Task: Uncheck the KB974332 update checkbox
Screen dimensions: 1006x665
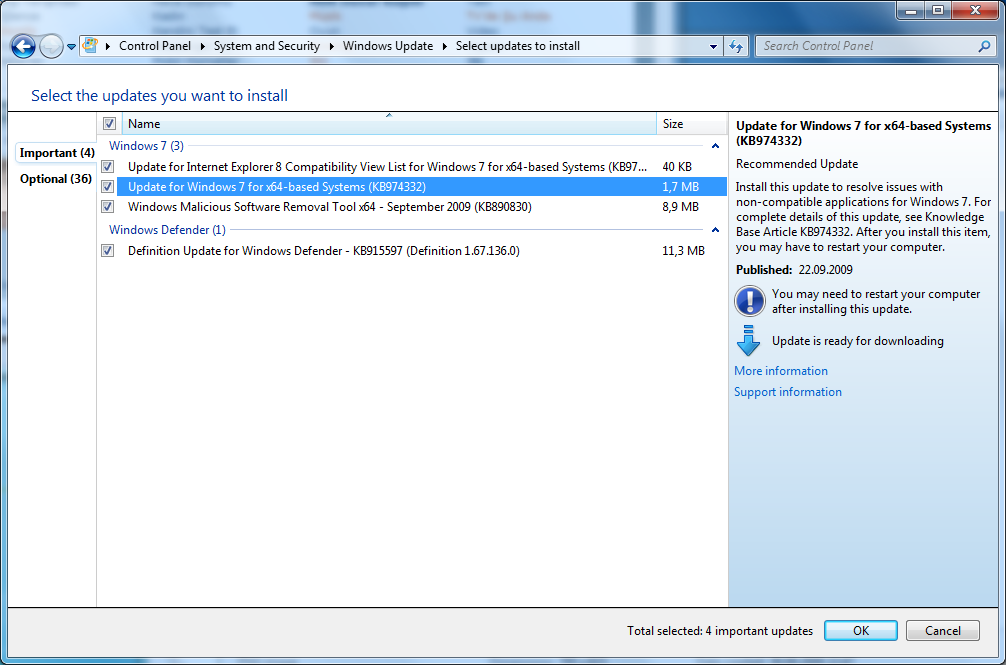Action: [x=108, y=187]
